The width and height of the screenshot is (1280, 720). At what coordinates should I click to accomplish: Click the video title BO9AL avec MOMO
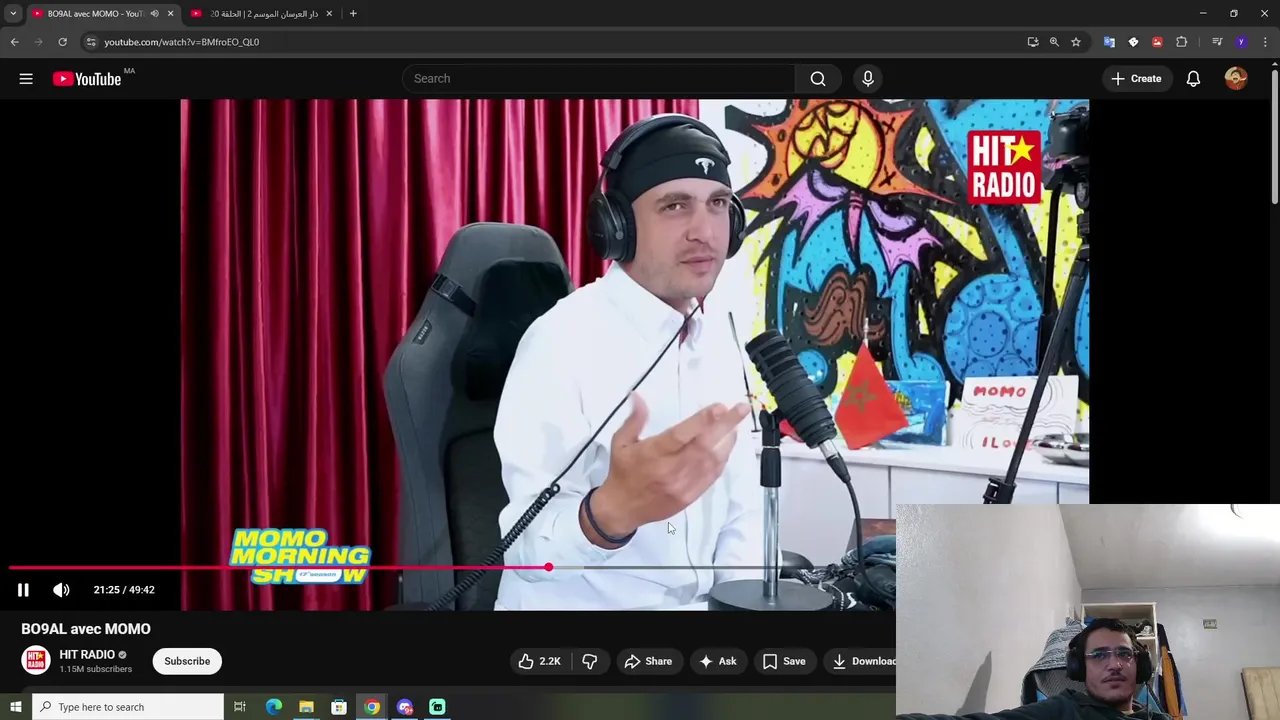pos(86,629)
